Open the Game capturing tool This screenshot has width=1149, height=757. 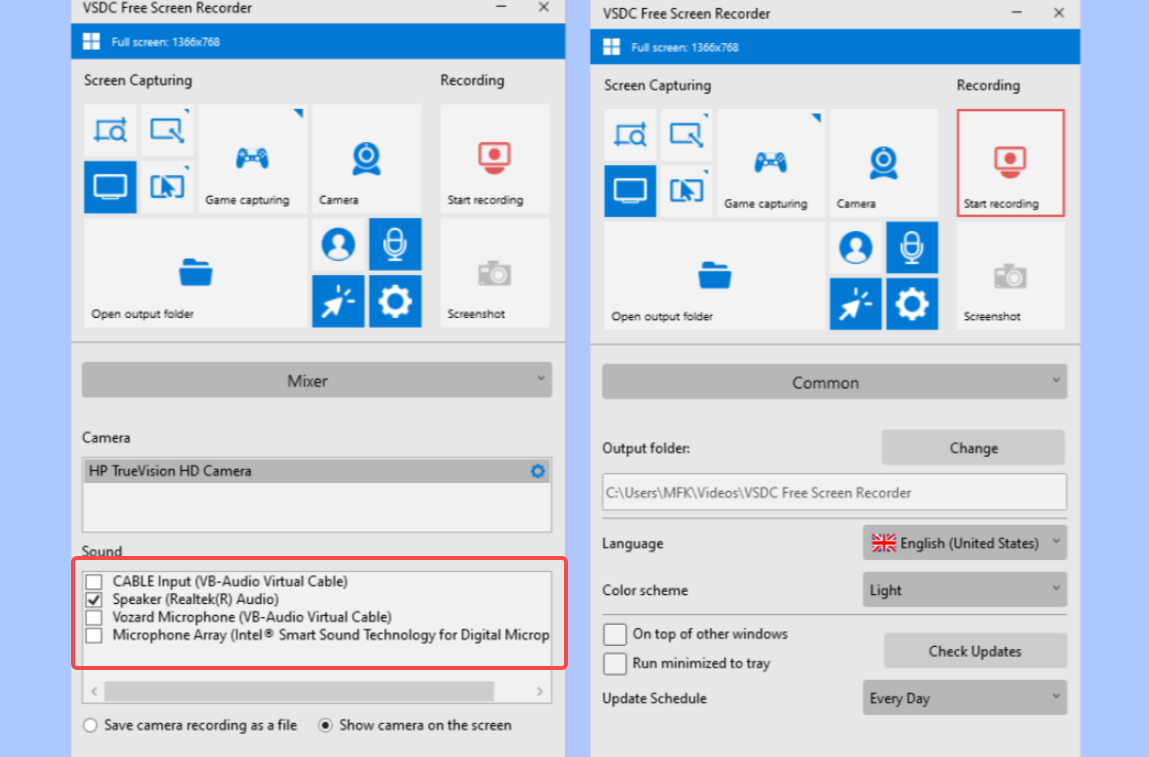(253, 158)
